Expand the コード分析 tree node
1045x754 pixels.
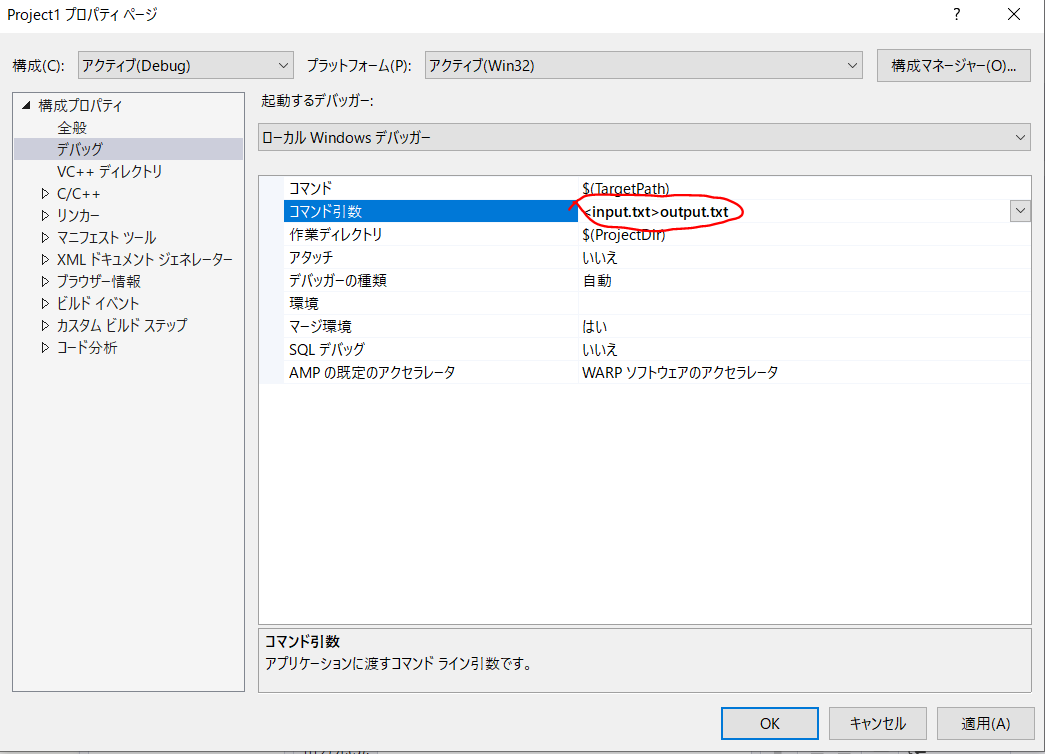45,347
